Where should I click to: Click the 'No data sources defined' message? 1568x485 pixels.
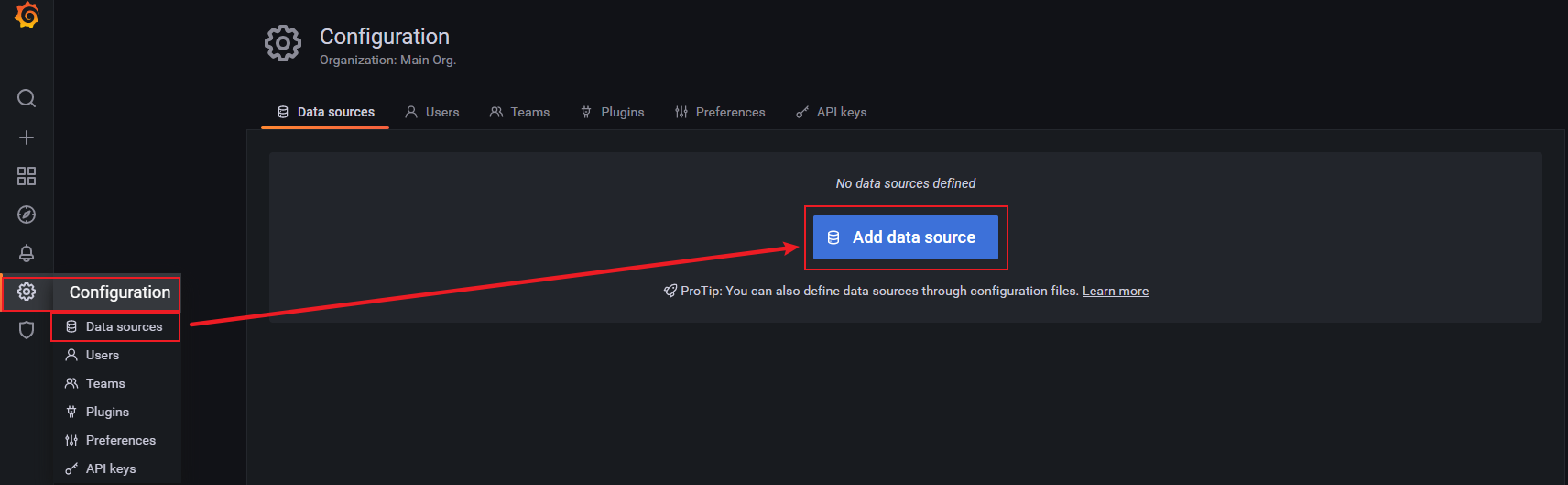pos(906,183)
